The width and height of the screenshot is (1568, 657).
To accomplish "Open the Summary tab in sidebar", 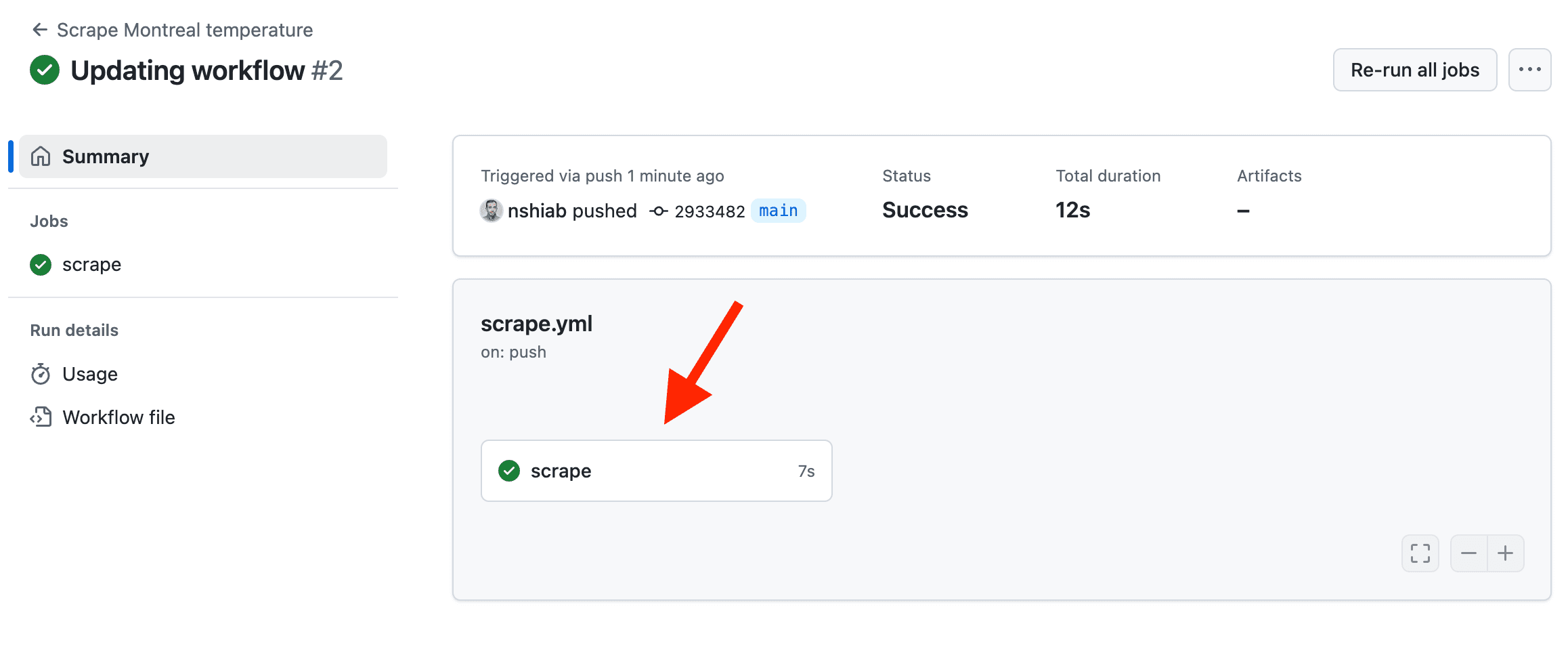I will [x=203, y=156].
